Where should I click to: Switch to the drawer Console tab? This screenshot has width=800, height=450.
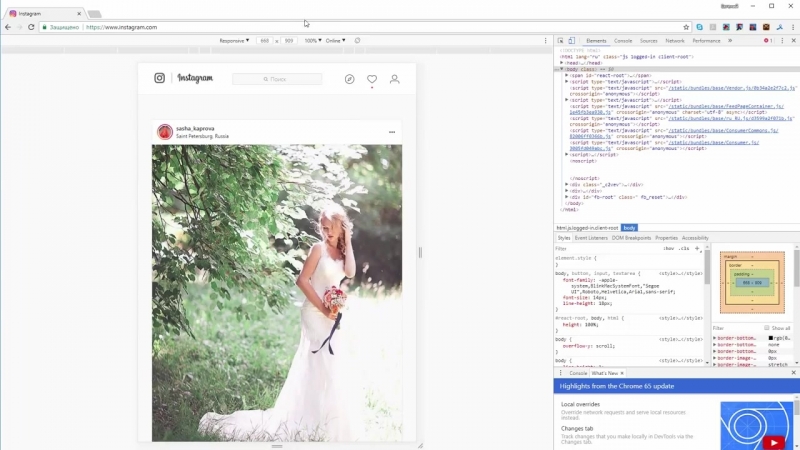[578, 373]
